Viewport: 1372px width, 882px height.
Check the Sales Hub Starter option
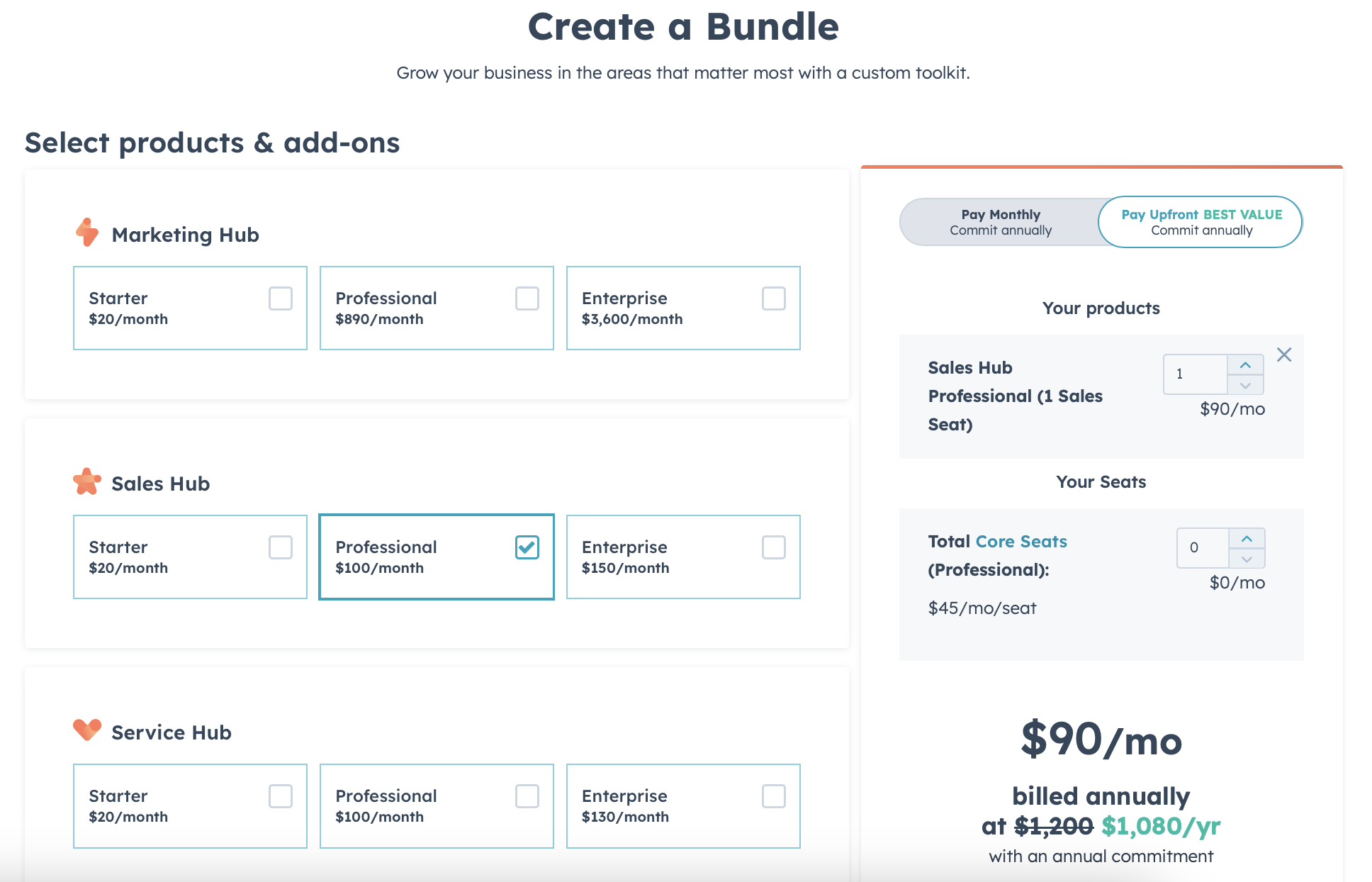[280, 547]
